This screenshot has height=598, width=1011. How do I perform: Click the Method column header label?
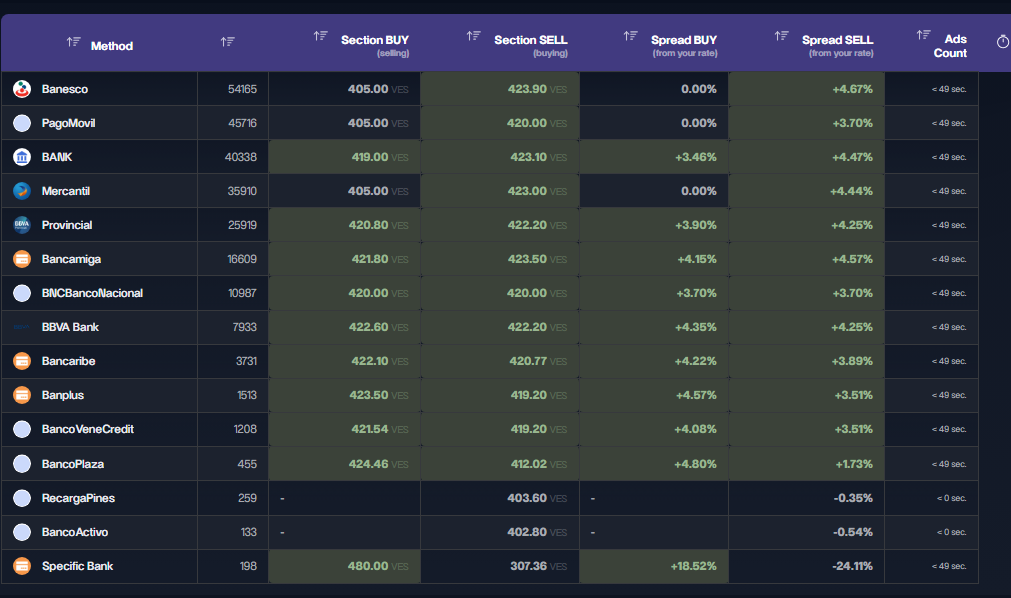[112, 46]
